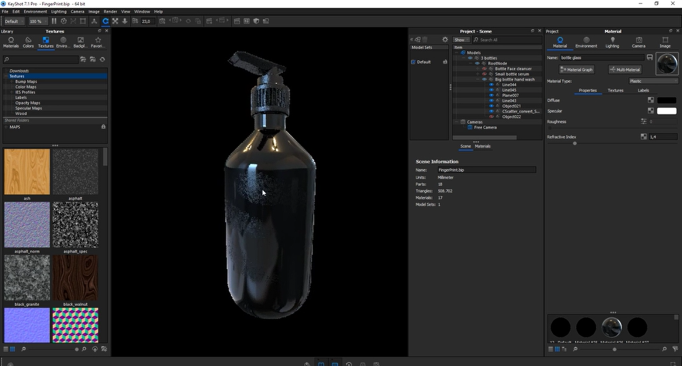
Task: Open the Render menu
Action: coord(110,11)
